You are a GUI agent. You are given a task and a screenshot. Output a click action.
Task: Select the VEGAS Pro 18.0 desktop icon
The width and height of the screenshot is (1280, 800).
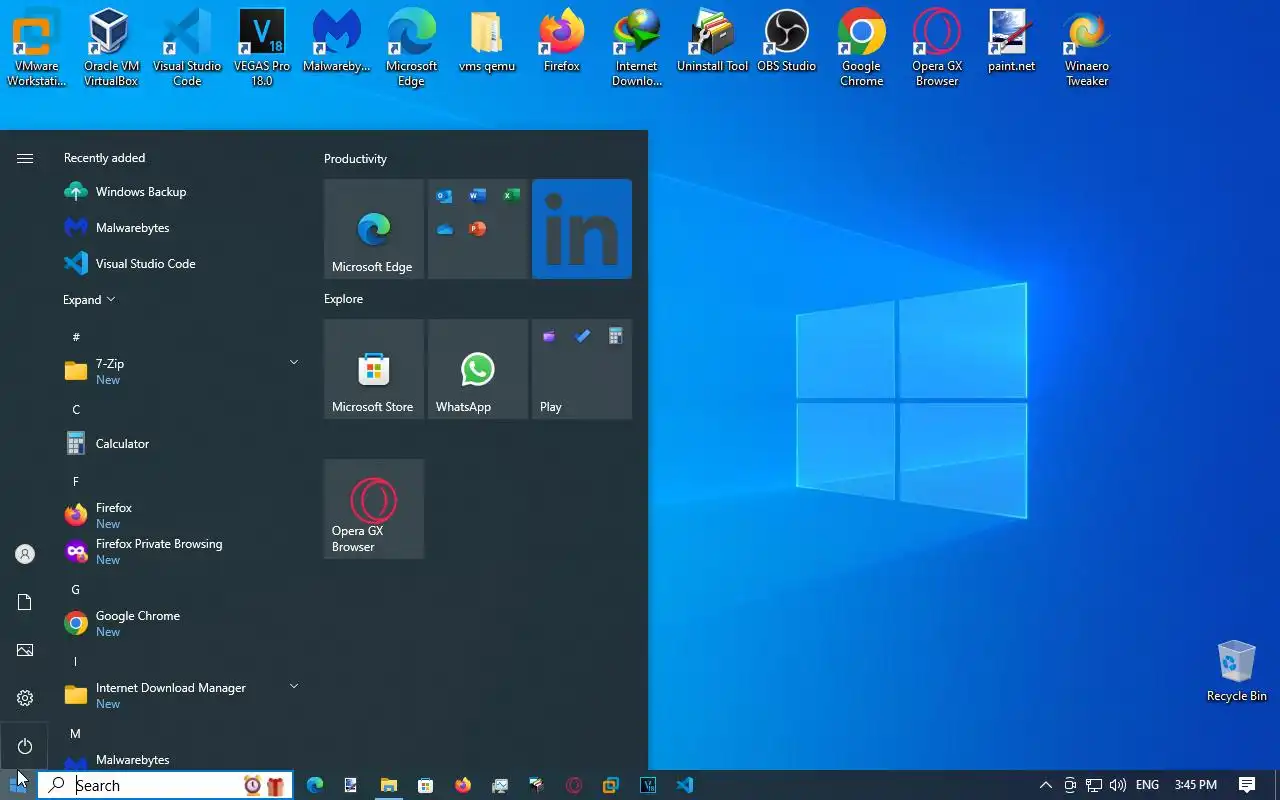[261, 48]
